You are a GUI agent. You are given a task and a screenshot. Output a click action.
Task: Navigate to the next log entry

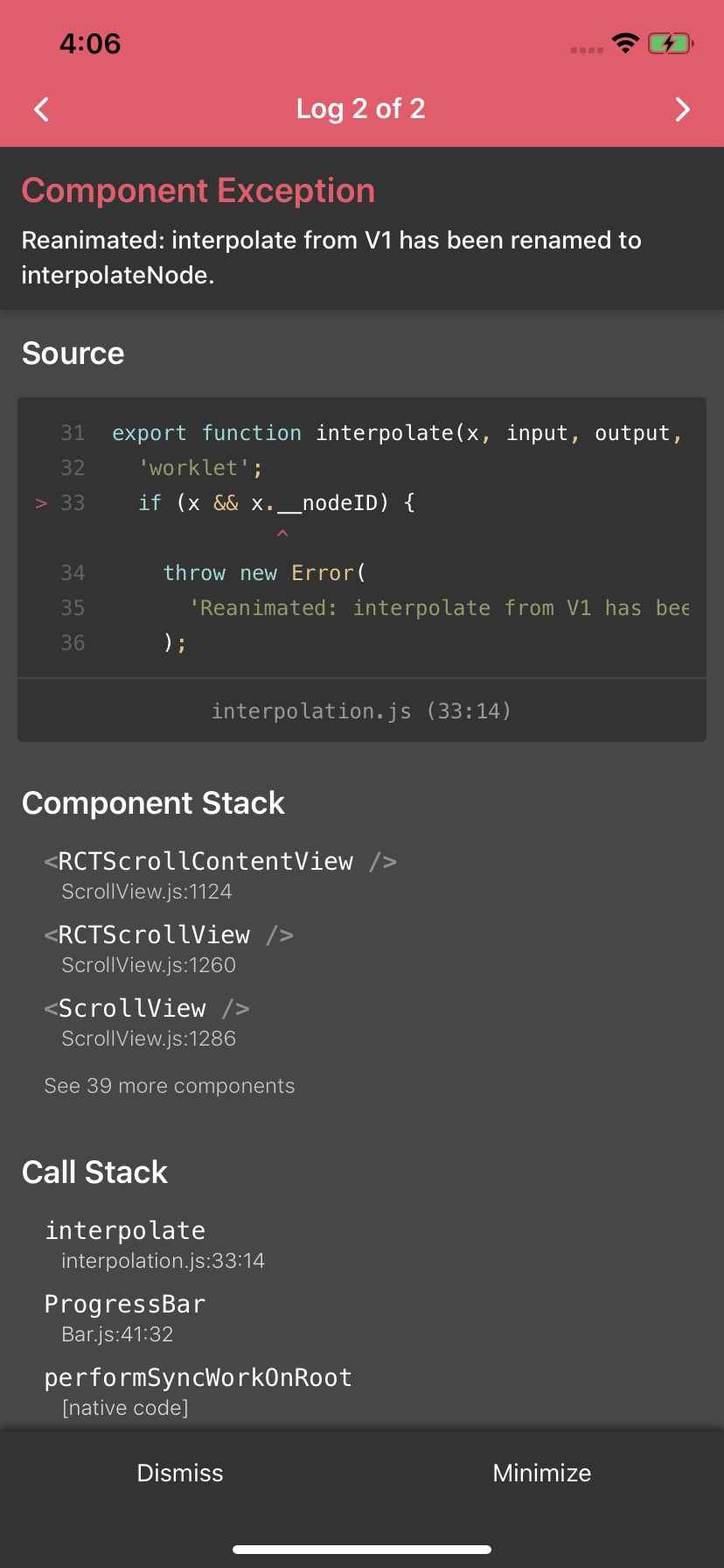683,109
